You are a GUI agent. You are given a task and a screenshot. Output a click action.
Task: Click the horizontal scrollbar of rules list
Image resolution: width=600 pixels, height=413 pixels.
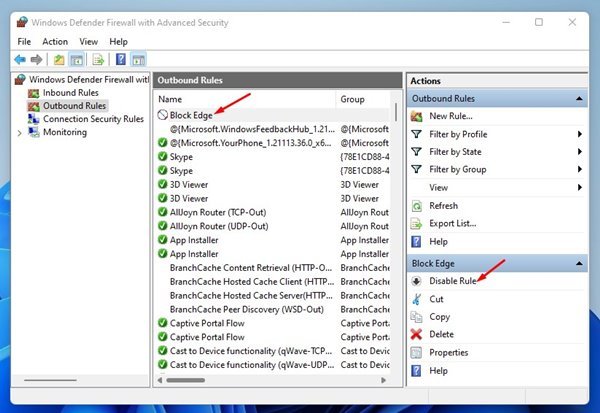point(271,380)
